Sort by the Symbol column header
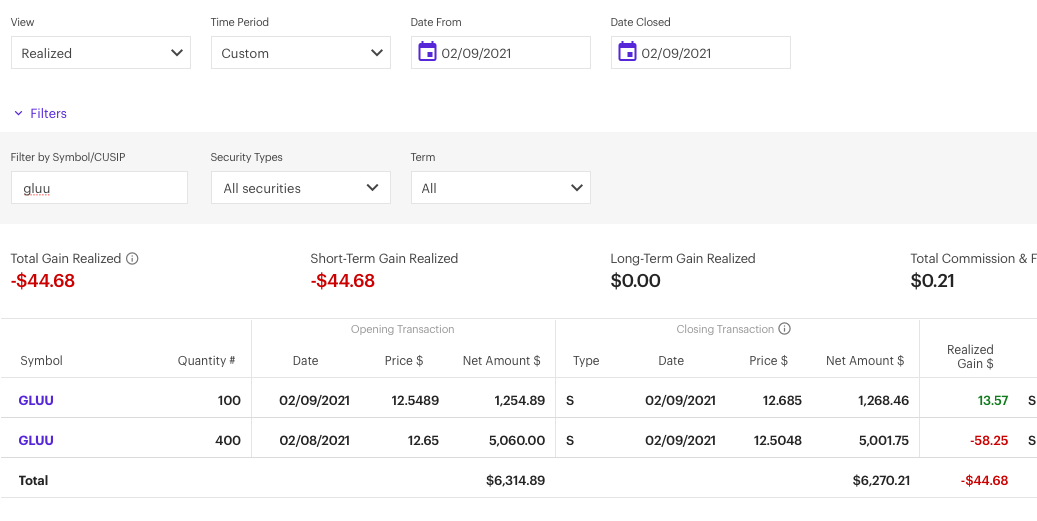 click(41, 361)
